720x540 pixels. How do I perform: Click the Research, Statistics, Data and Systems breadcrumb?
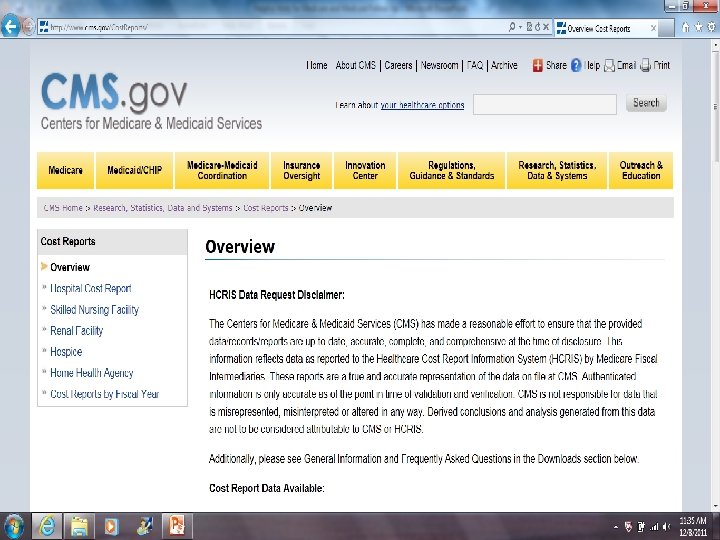(x=163, y=208)
